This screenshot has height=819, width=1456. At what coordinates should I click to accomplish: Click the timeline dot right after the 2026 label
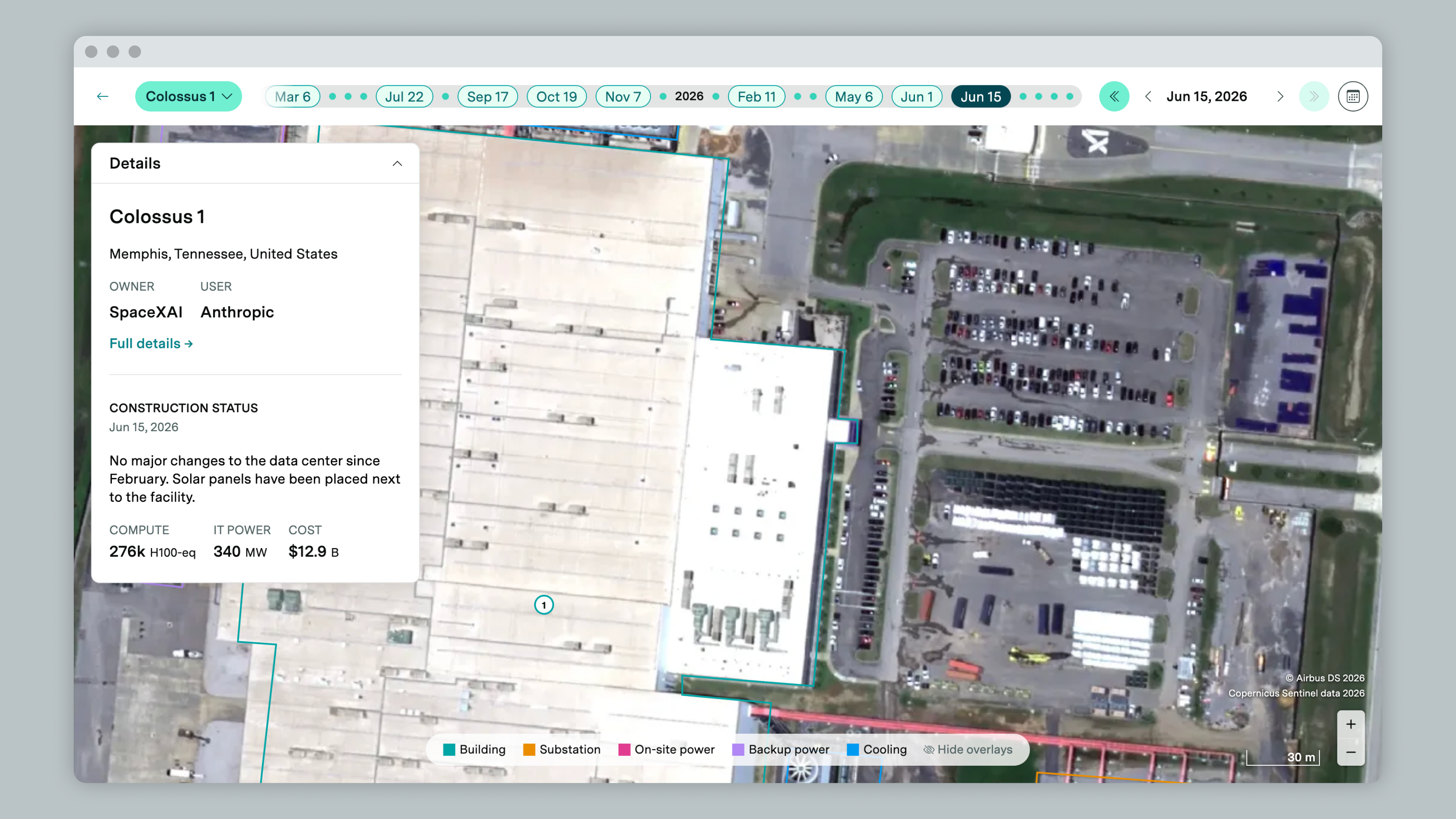(716, 97)
